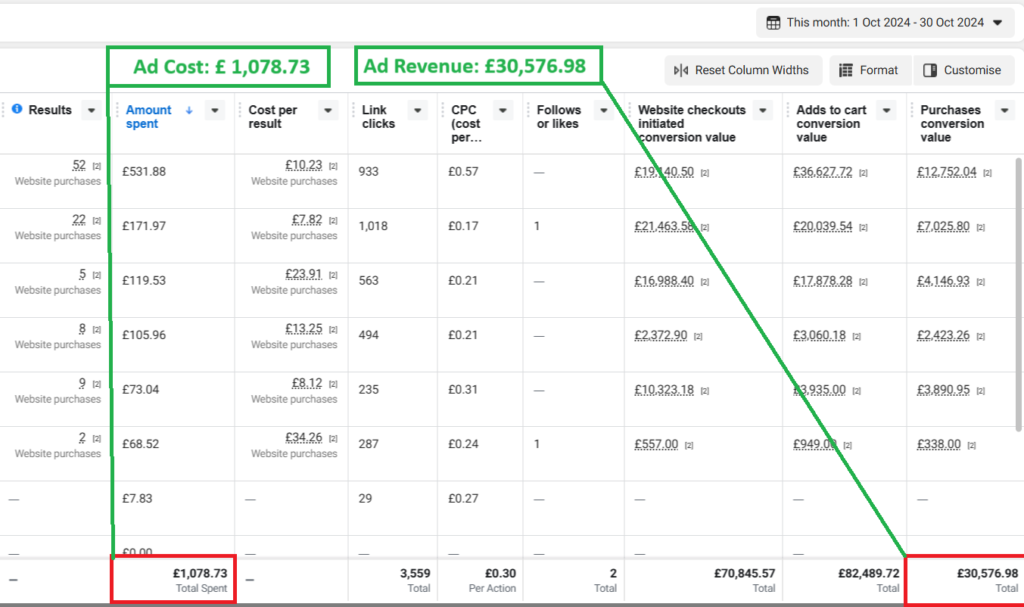Open the Cost per result column dropdown
Screen dimensions: 1024x607
tap(327, 110)
